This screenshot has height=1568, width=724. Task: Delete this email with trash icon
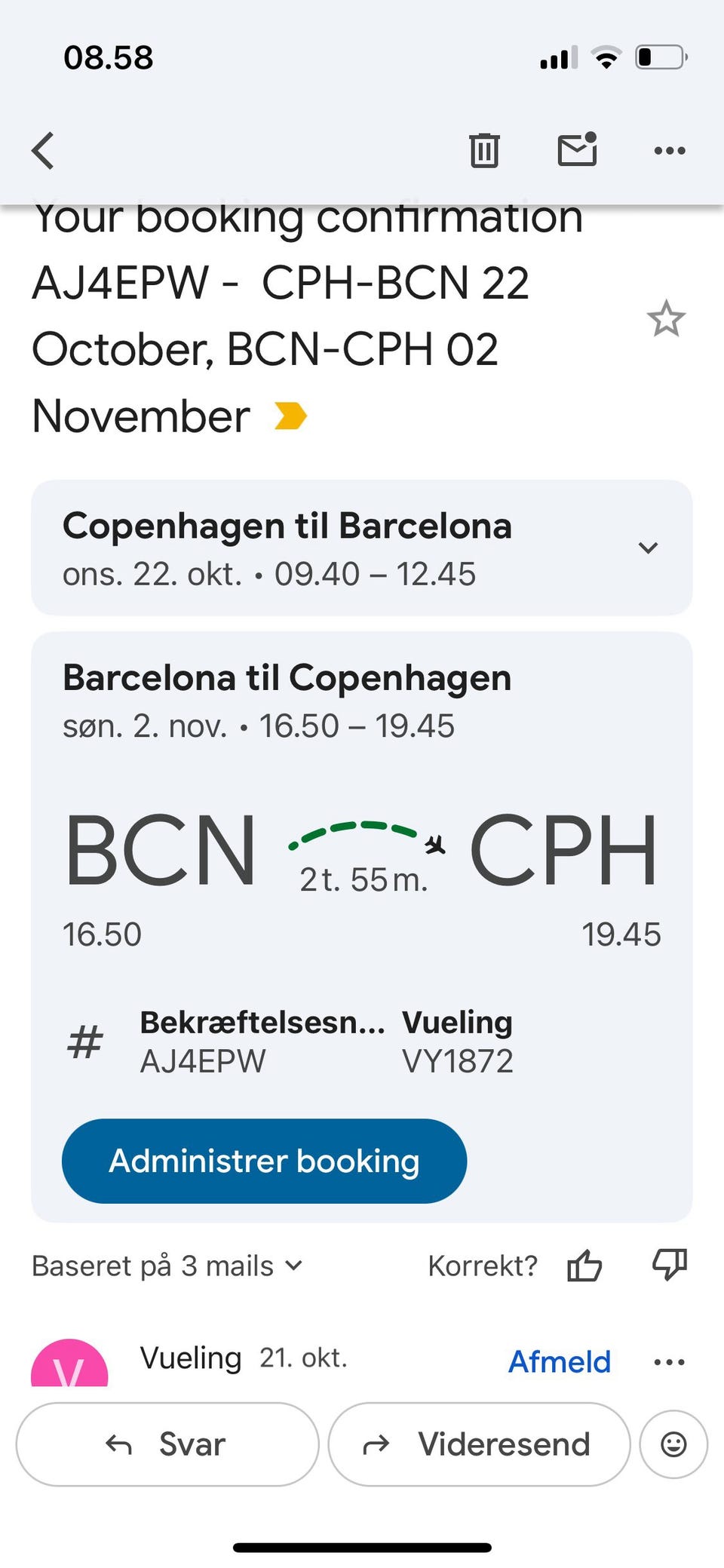(x=484, y=150)
